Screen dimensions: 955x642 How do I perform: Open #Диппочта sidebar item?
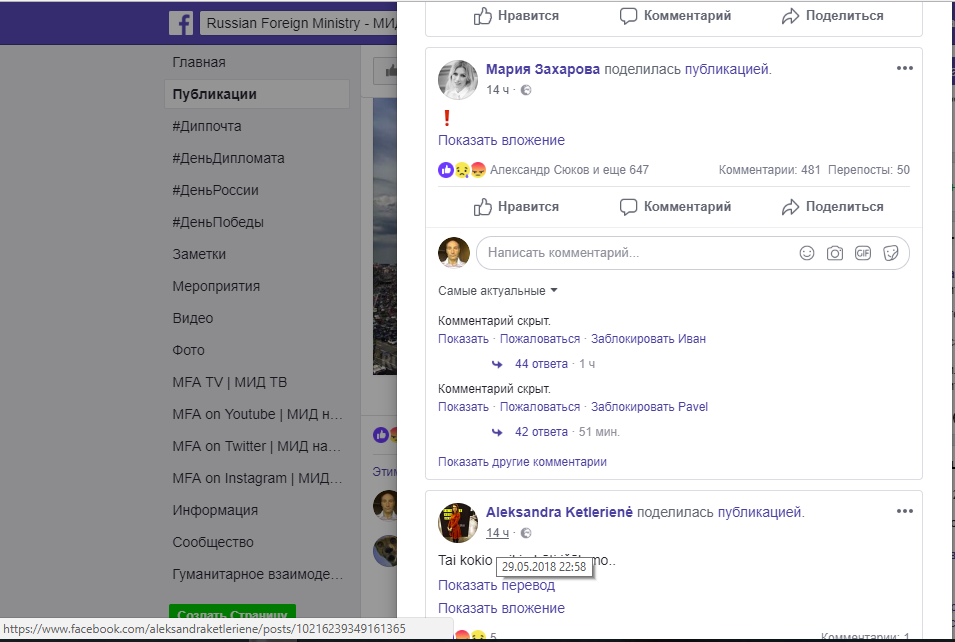[206, 126]
